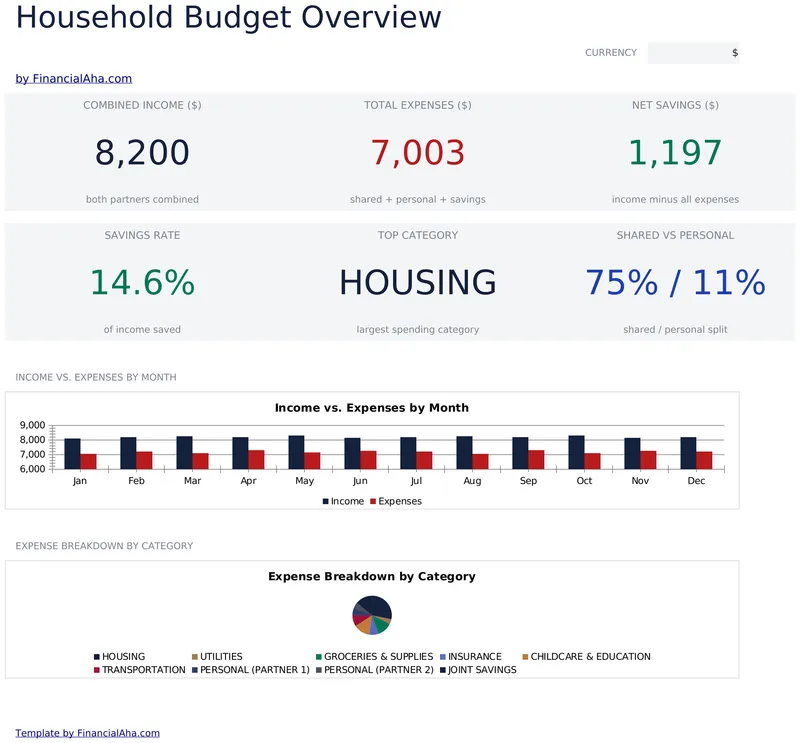Viewport: 800px width, 743px height.
Task: Click the GROCERIES & SUPPLIES legend entry
Action: point(374,657)
